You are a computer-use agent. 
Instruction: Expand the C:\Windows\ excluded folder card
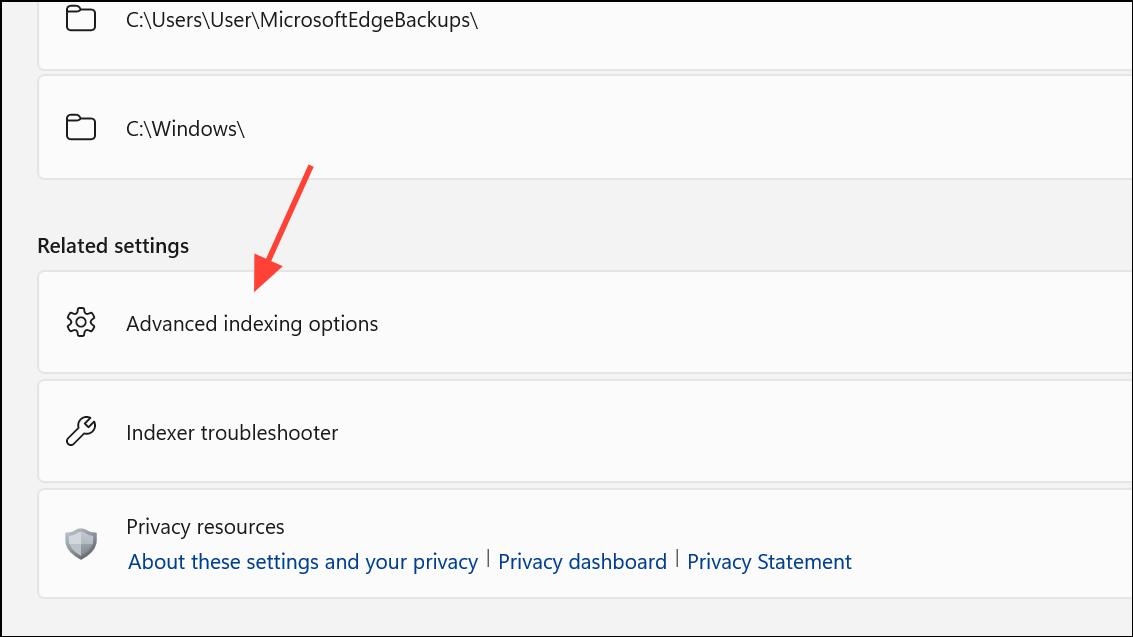pyautogui.click(x=585, y=127)
